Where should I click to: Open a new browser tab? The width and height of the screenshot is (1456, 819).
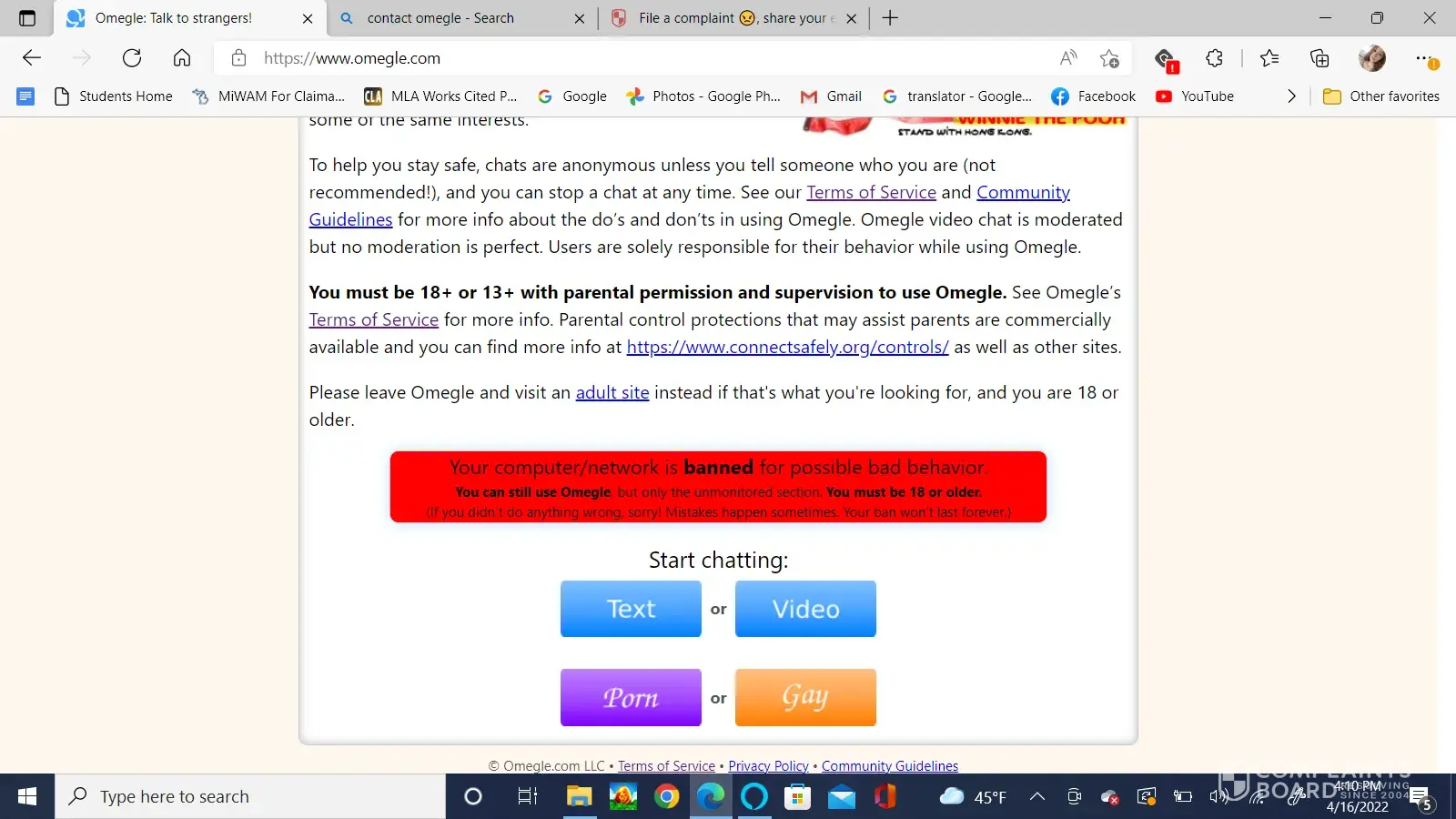point(890,18)
